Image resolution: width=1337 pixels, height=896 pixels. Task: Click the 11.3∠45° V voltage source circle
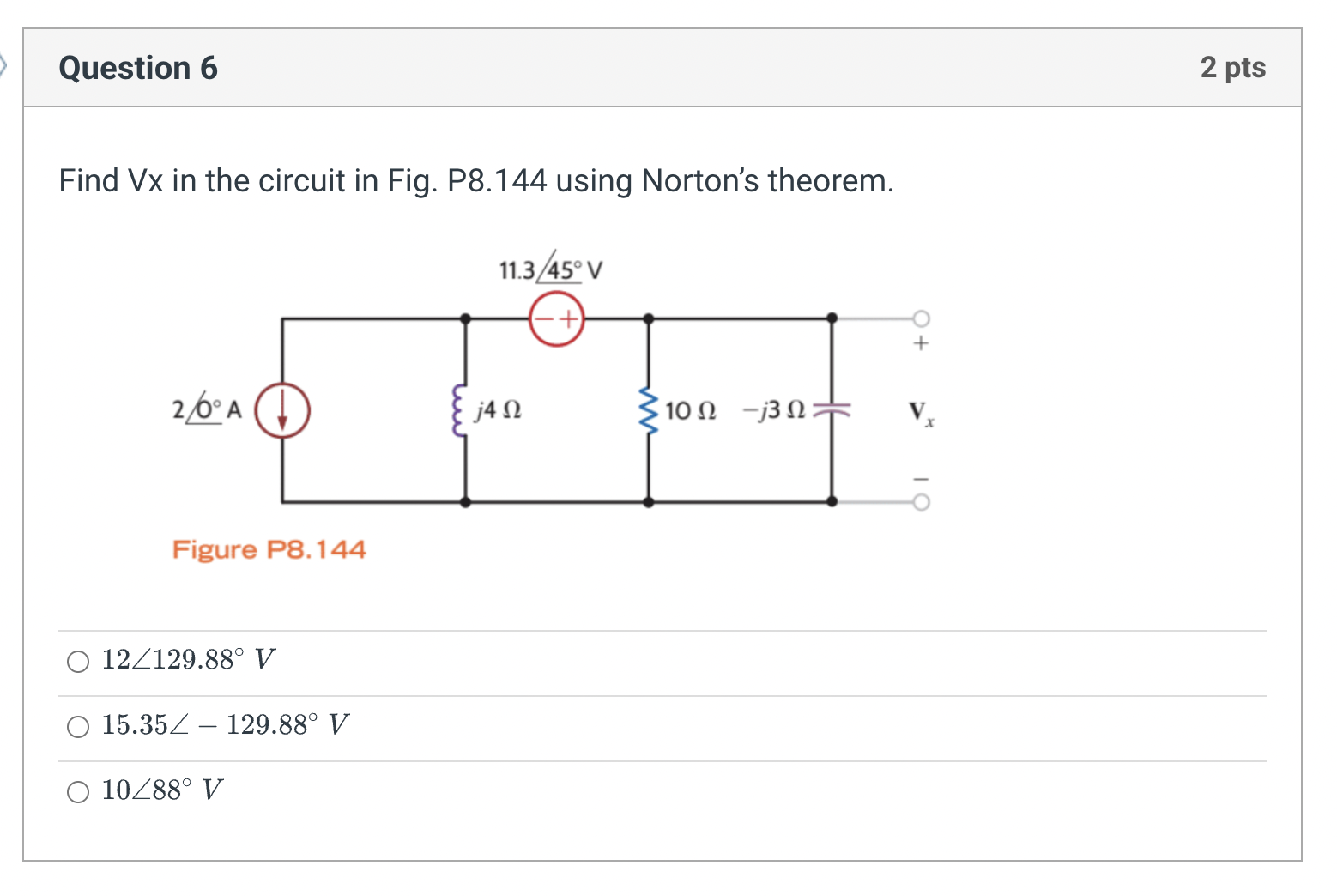(x=555, y=320)
